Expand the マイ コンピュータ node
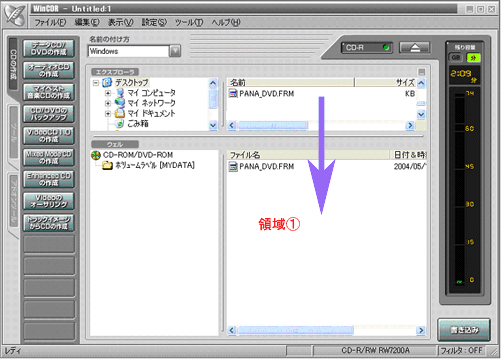502x360 pixels. tap(108, 93)
